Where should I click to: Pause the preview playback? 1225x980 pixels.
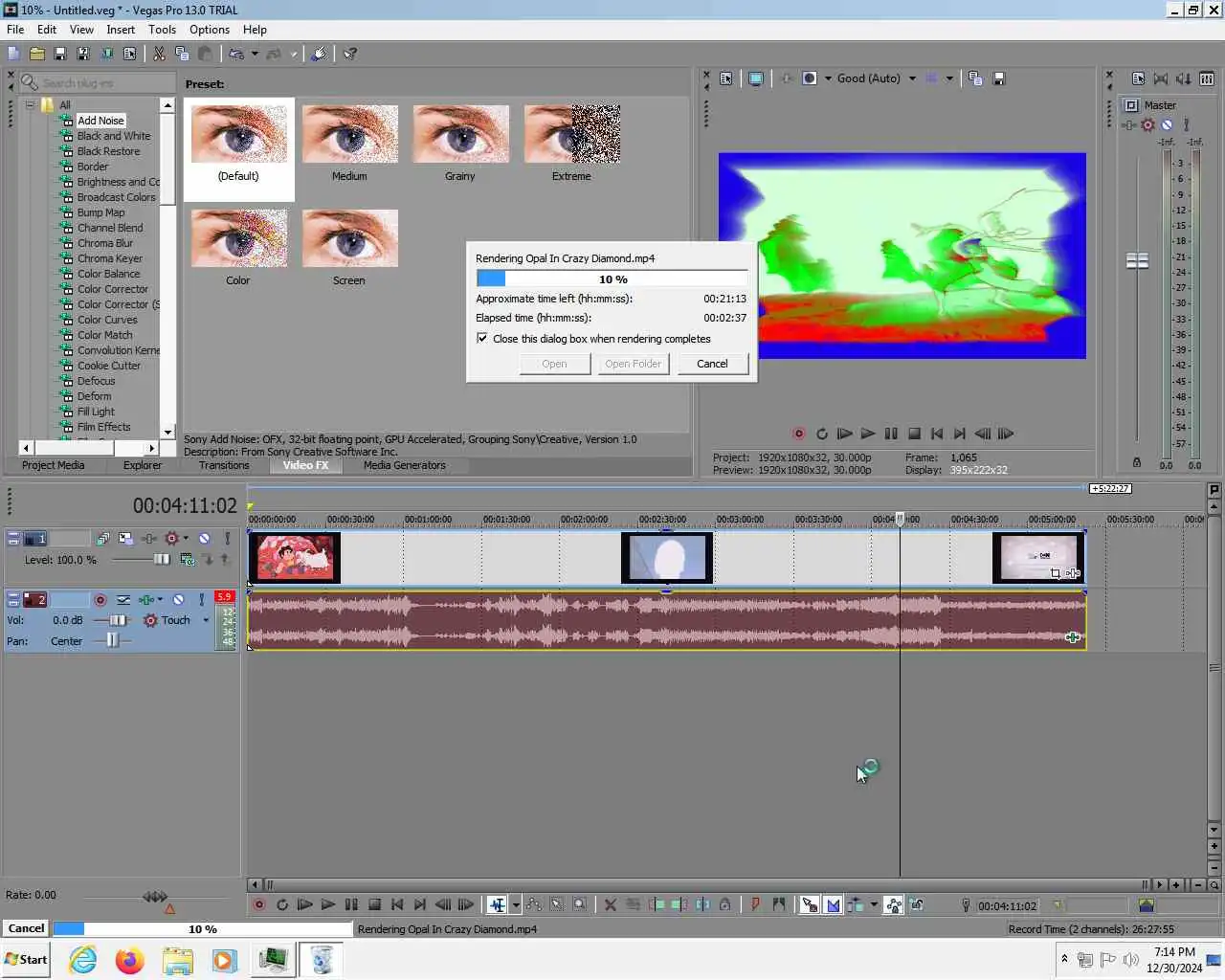891,434
